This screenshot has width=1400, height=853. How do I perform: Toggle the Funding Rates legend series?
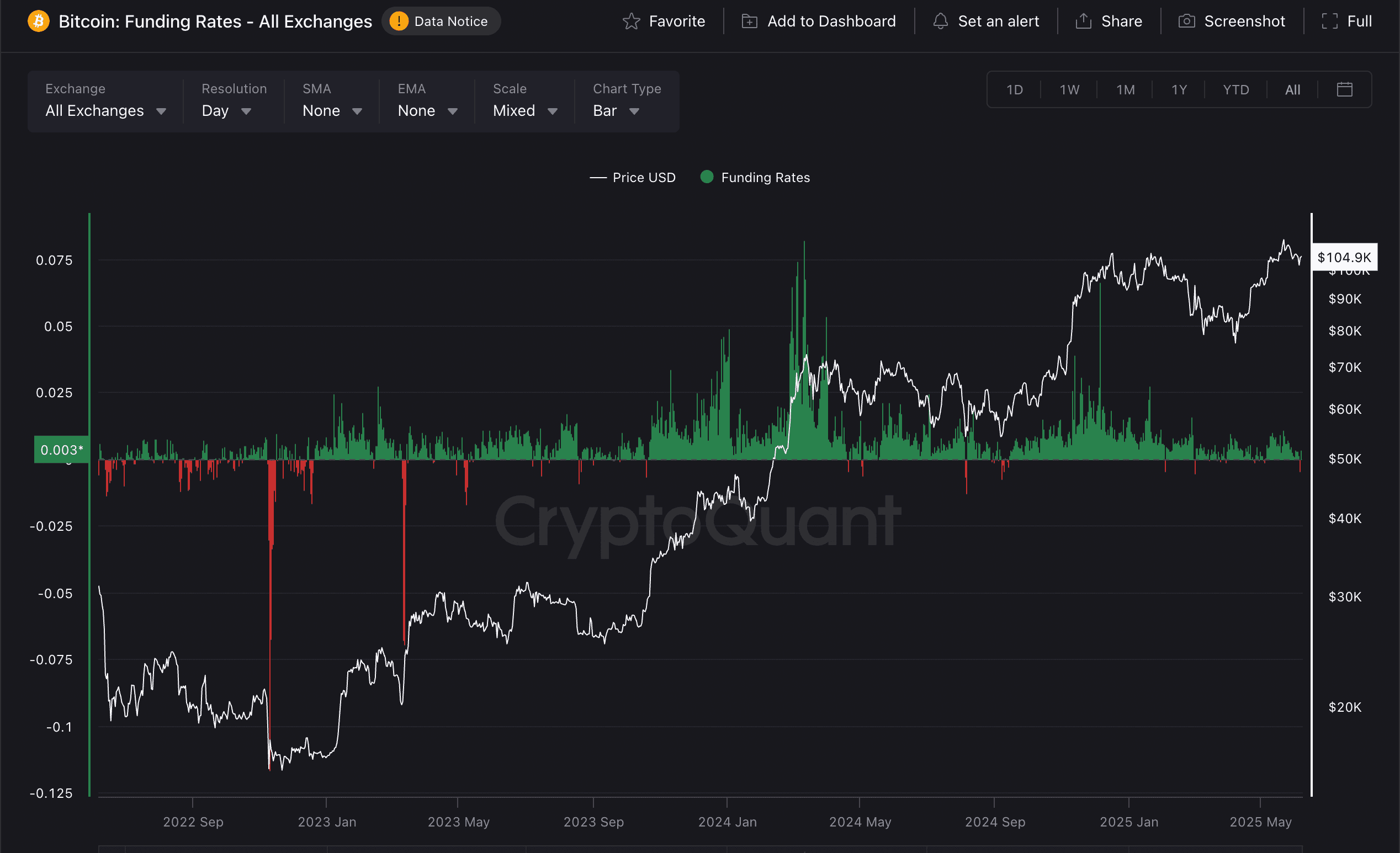pos(755,178)
